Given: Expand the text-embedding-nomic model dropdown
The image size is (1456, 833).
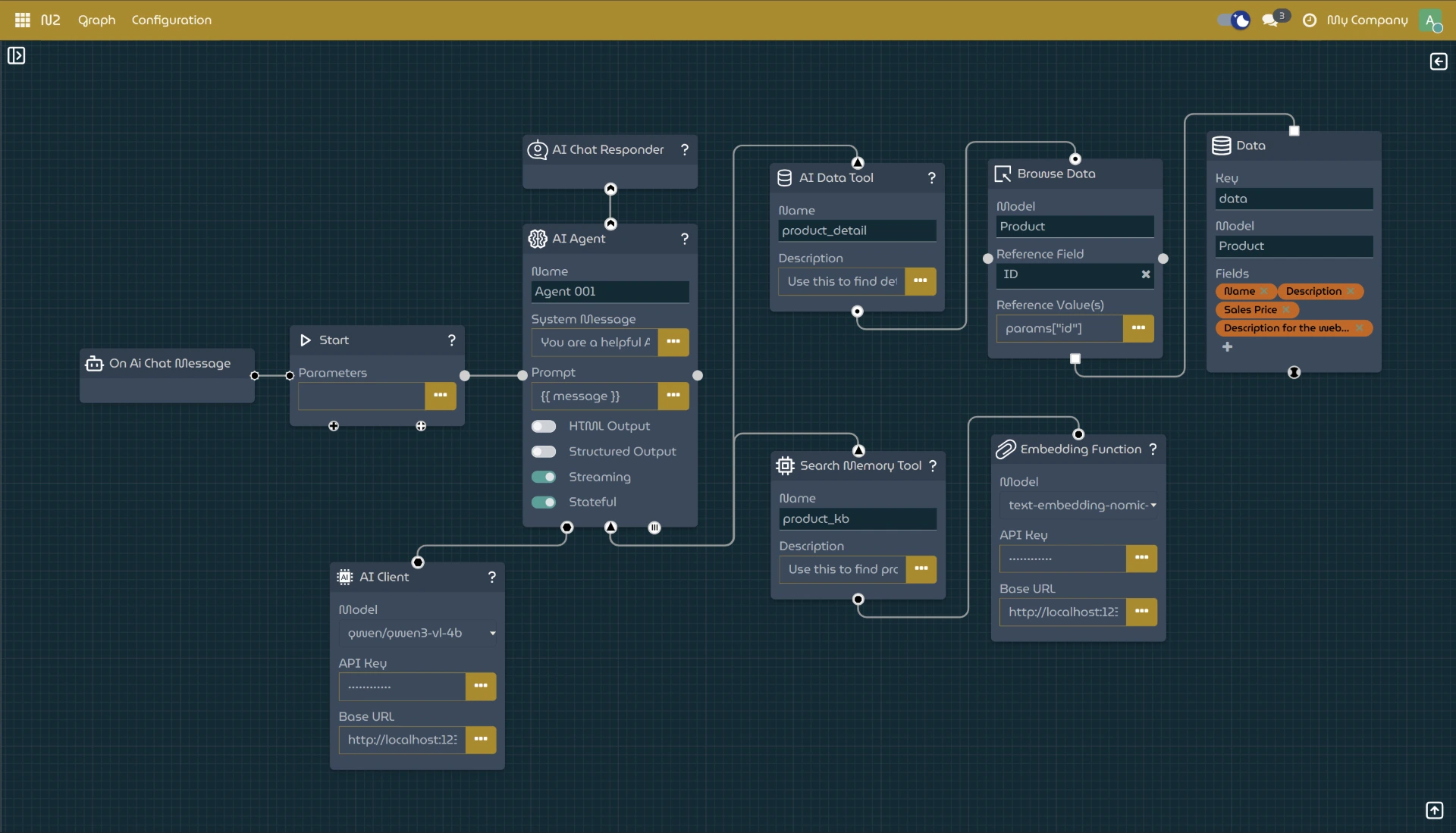Looking at the screenshot, I should 1078,505.
